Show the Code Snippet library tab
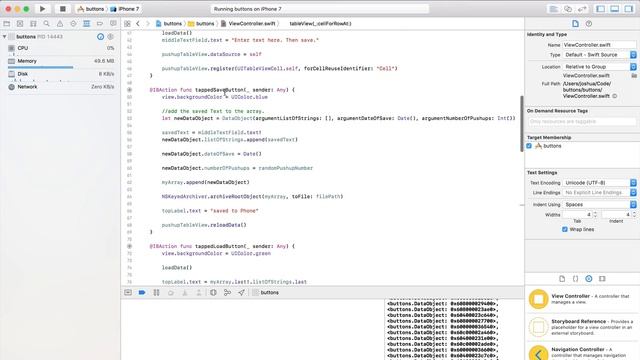Screen dimensions: 640x360 click(x=576, y=279)
